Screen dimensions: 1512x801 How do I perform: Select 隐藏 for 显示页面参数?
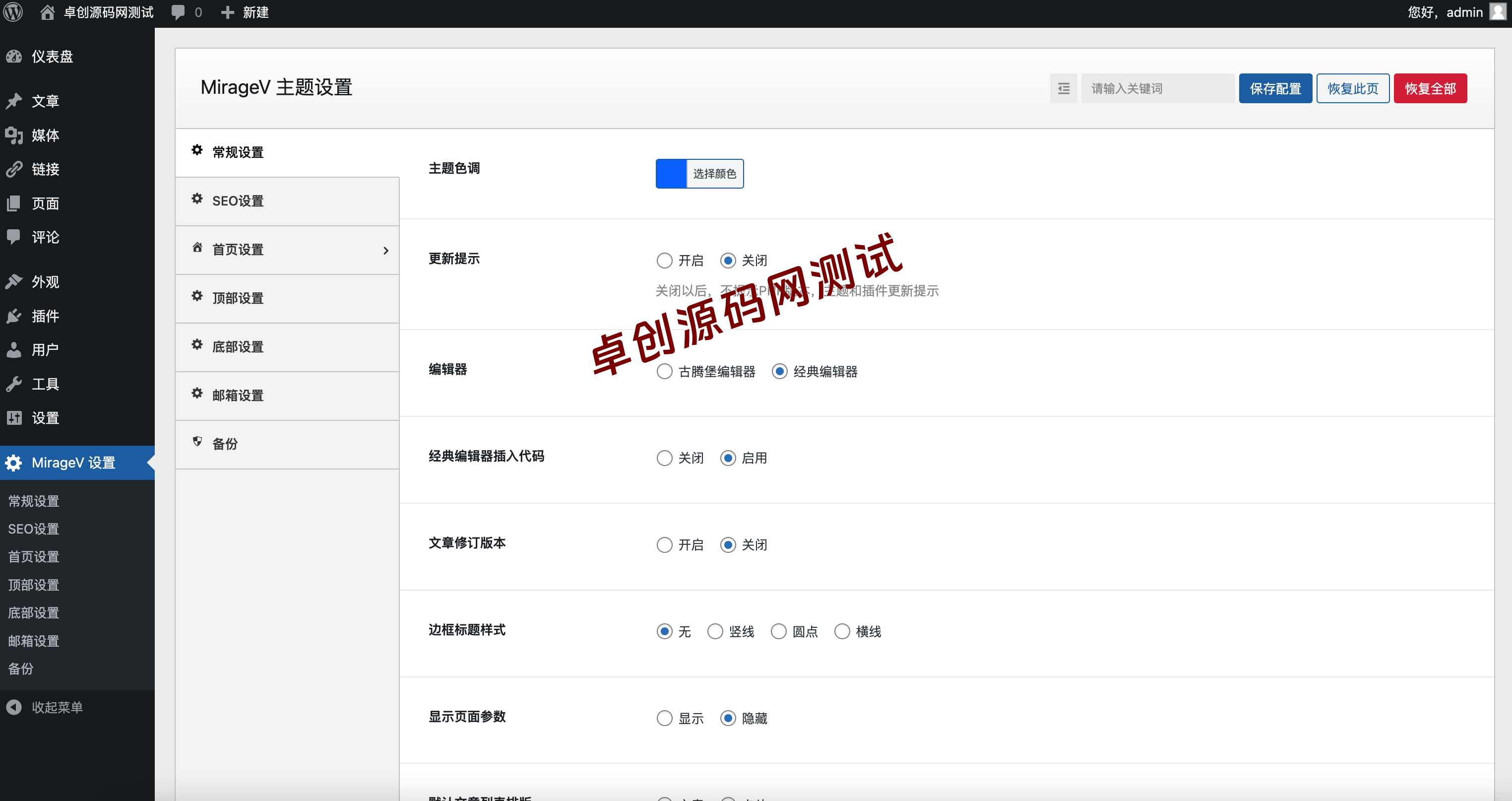click(728, 718)
